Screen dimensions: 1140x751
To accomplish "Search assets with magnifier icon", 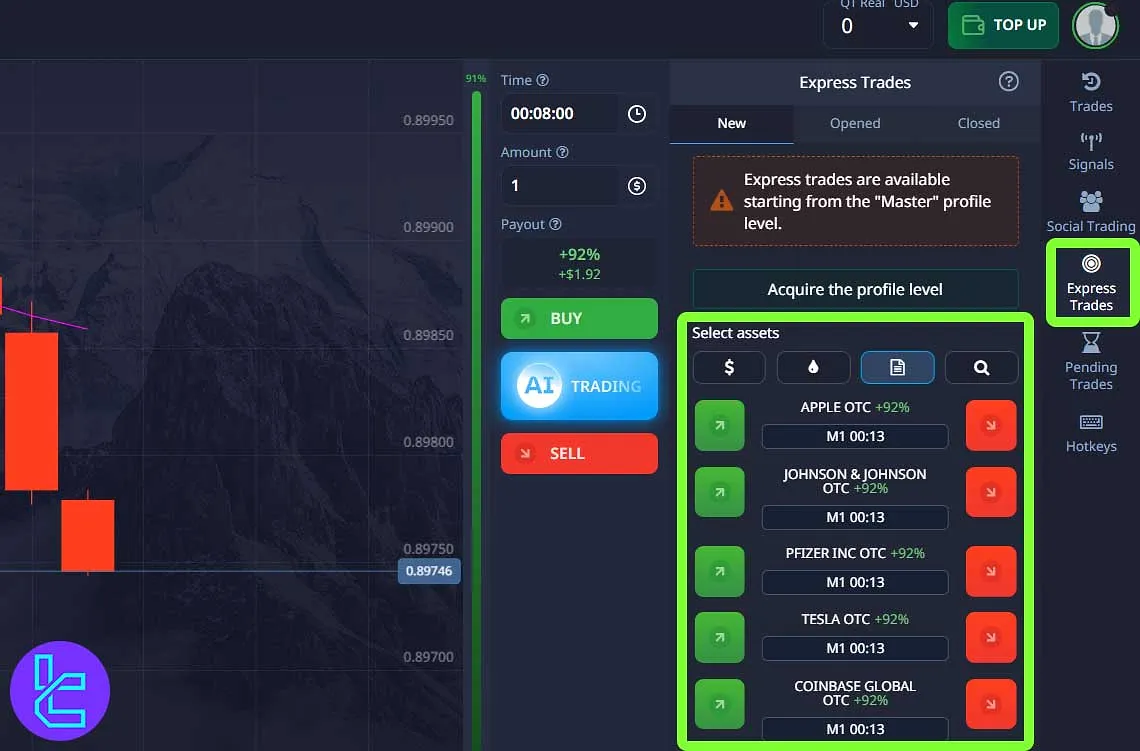I will [x=981, y=367].
